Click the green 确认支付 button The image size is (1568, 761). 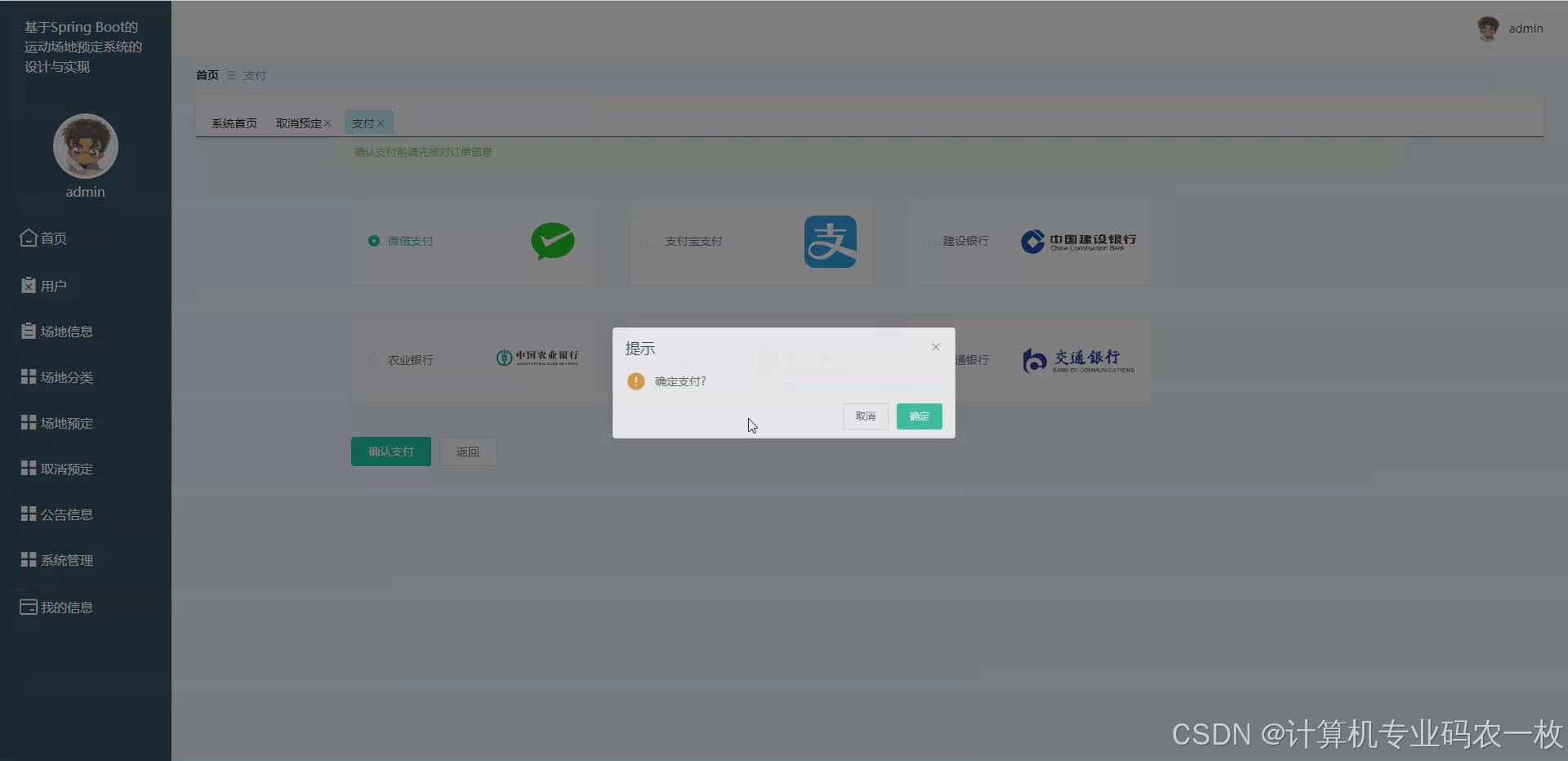[391, 452]
